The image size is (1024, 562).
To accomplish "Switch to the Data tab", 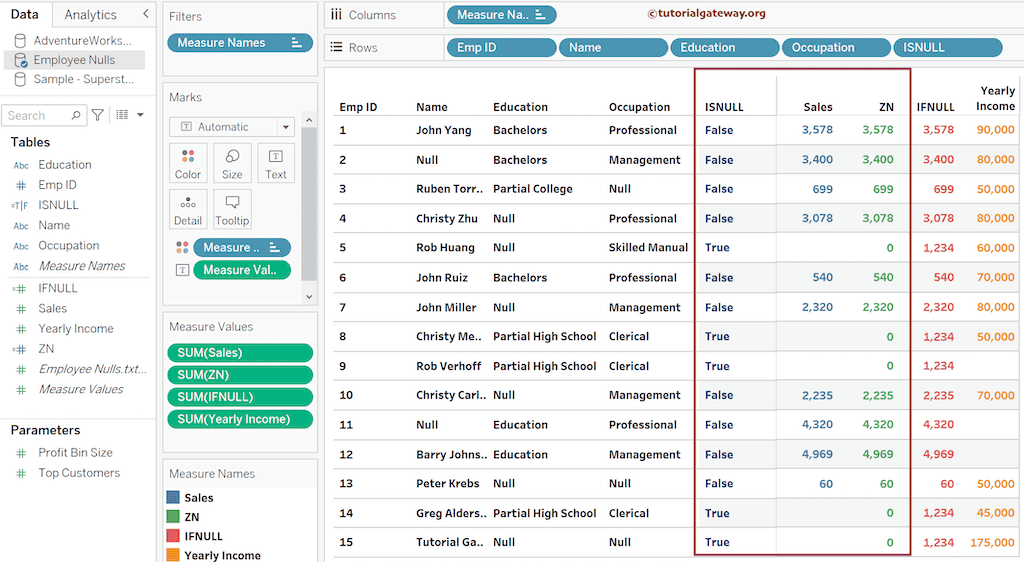I will tap(24, 14).
